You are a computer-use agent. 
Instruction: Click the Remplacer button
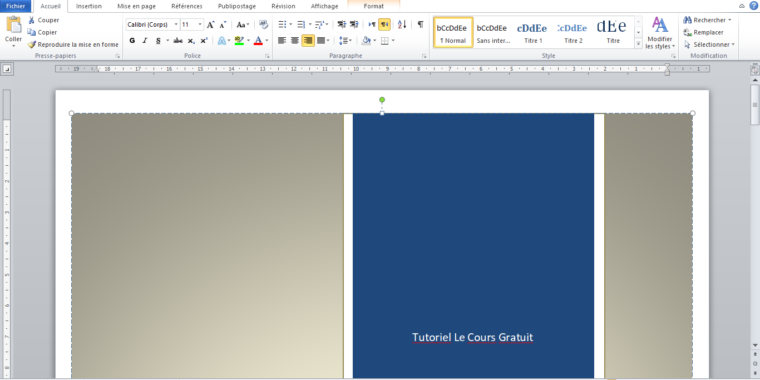(x=704, y=32)
